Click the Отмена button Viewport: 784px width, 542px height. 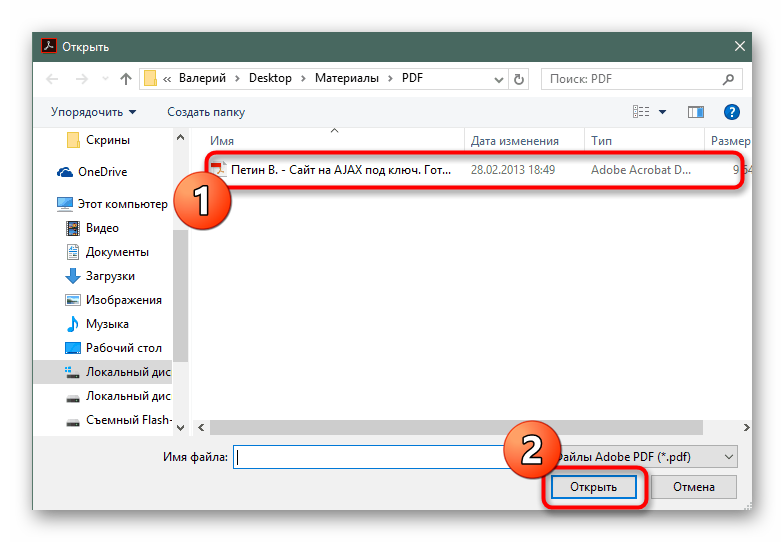(694, 486)
